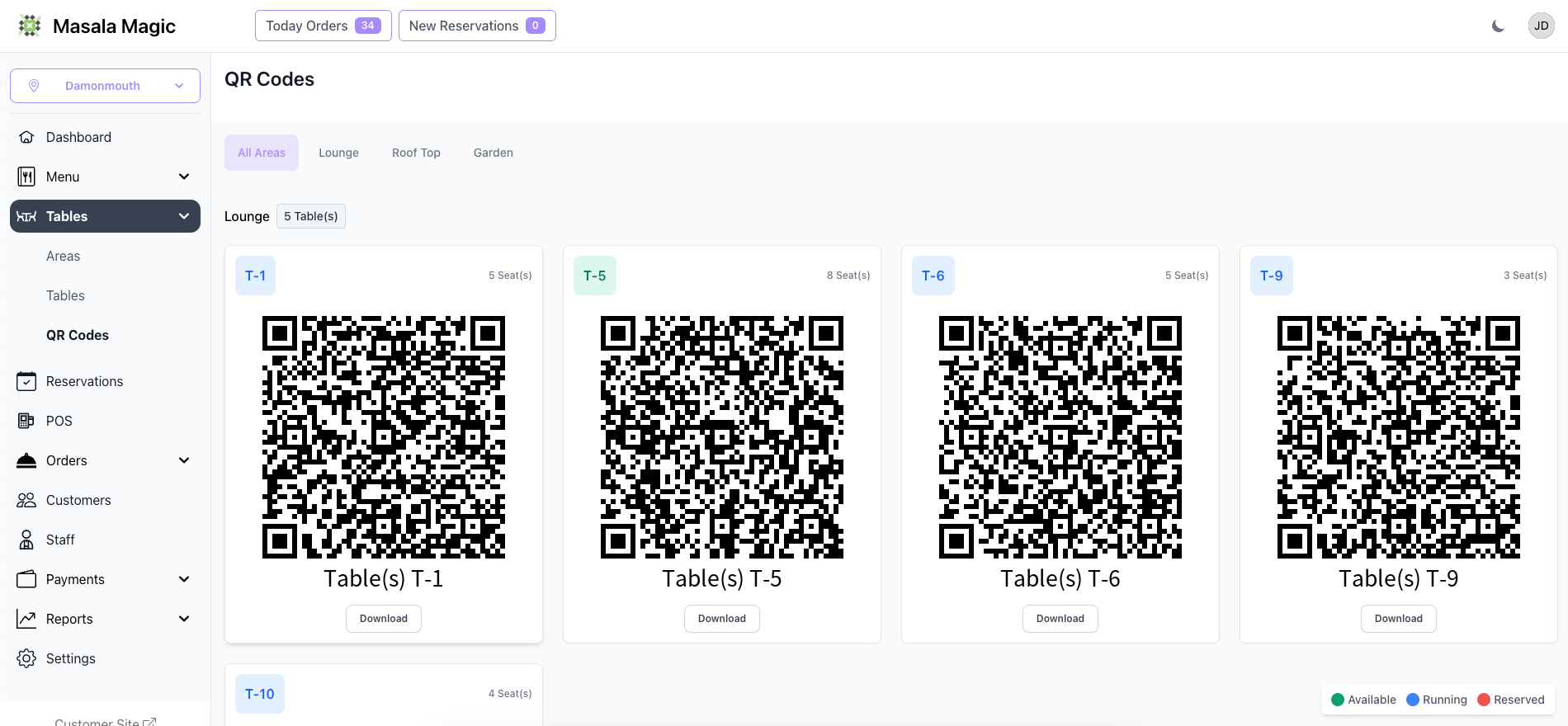
Task: Click the Masala Magic logo icon
Action: point(30,26)
